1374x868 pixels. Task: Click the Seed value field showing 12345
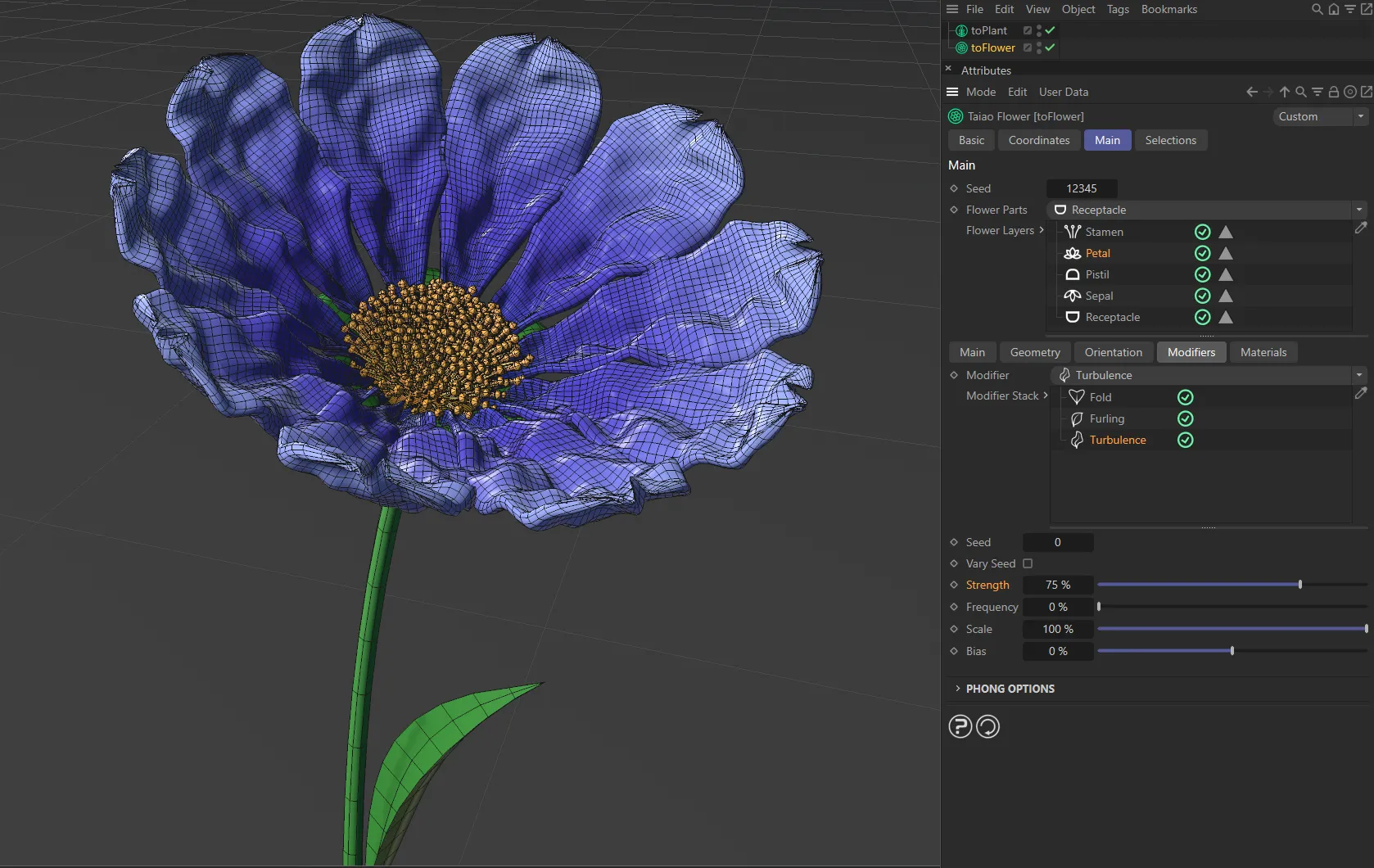point(1082,188)
